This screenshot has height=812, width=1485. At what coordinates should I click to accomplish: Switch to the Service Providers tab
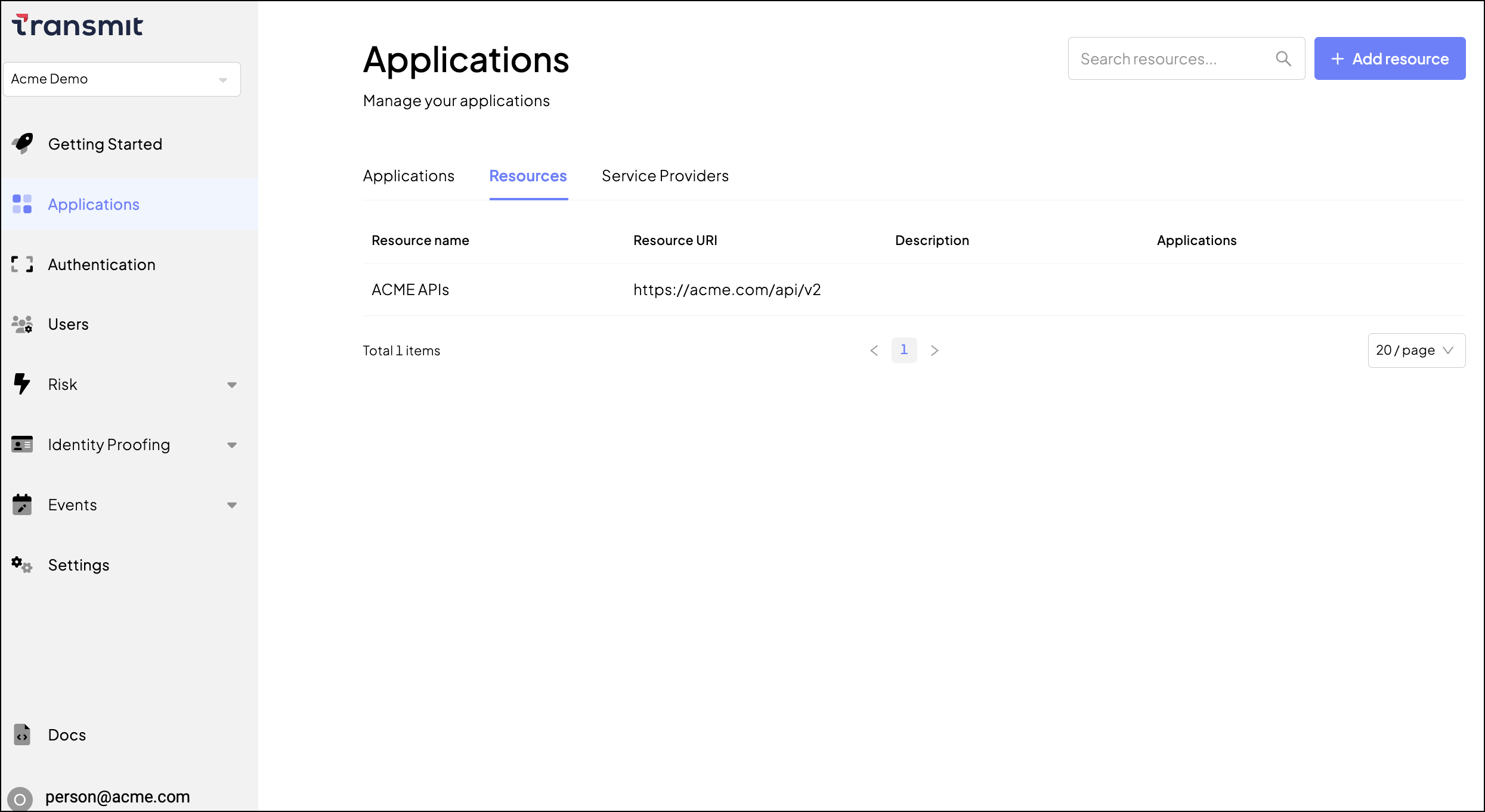tap(665, 176)
